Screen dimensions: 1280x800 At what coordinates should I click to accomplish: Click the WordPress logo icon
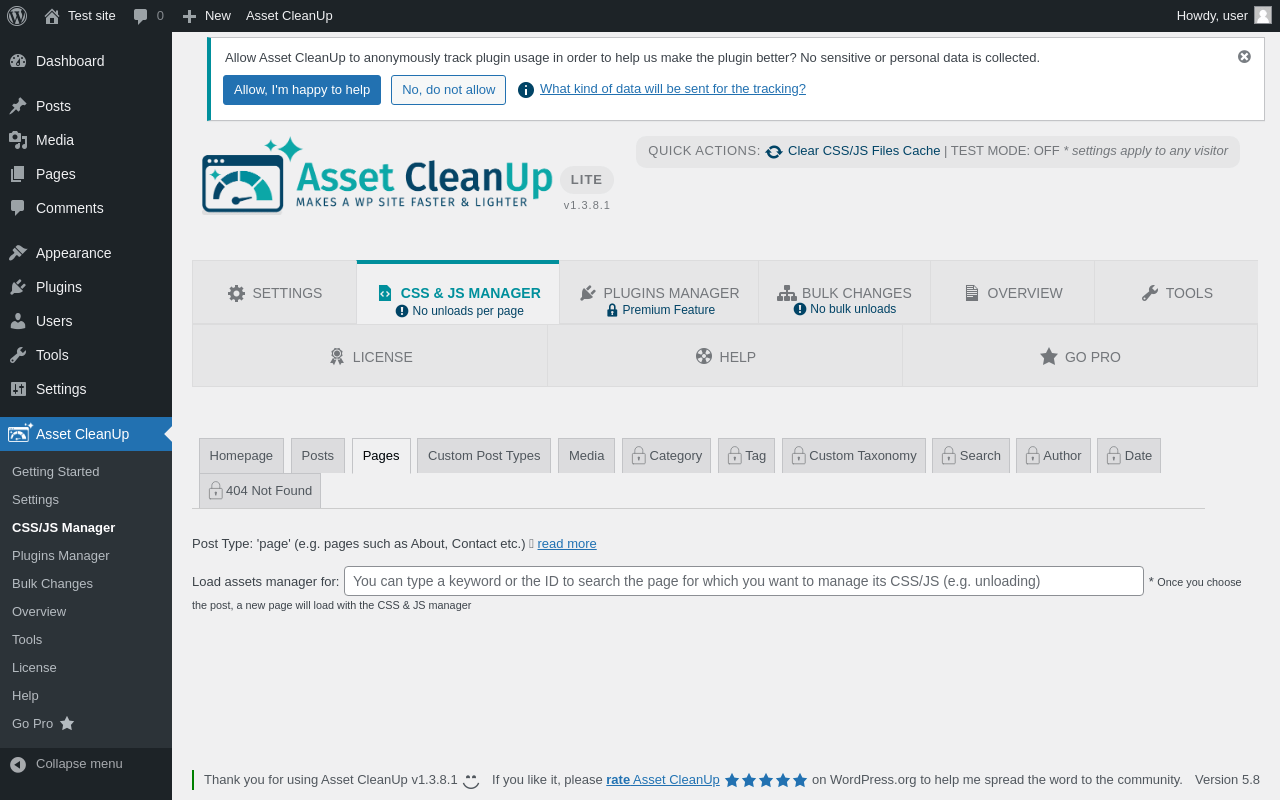tap(17, 15)
